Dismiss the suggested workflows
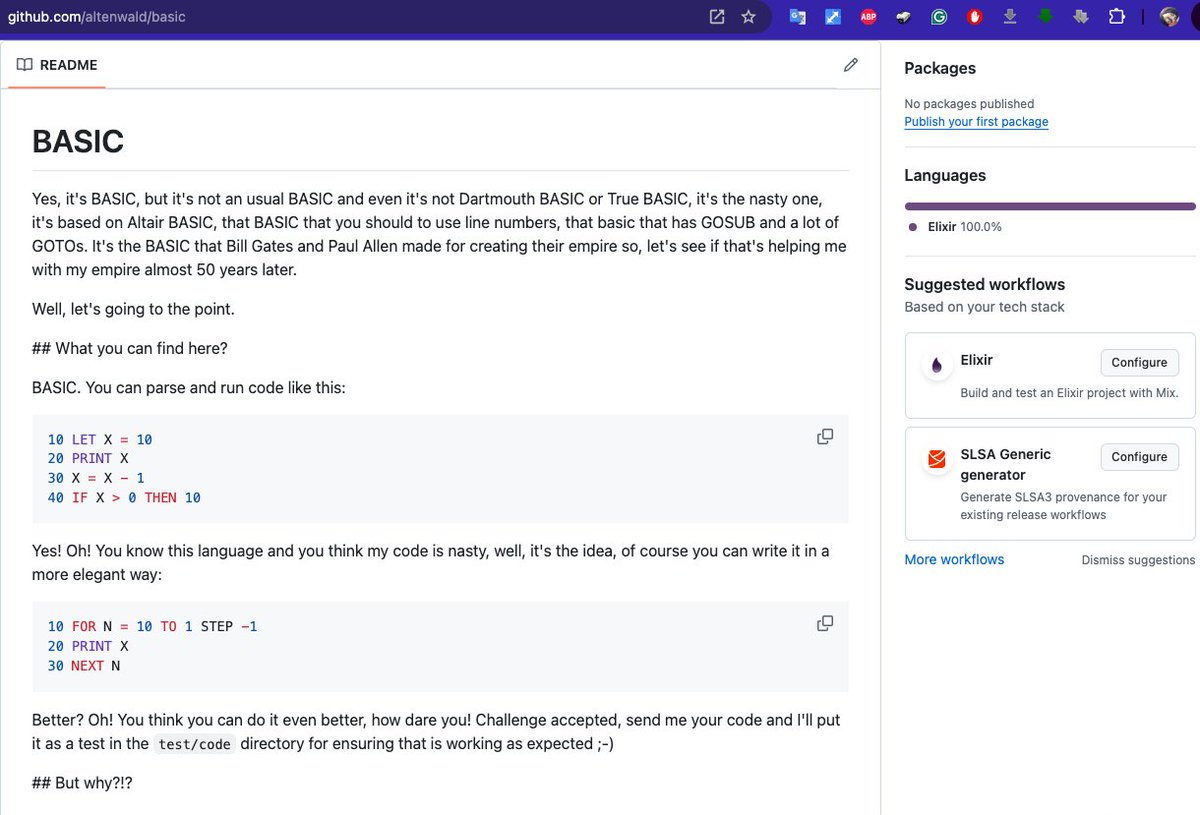1200x815 pixels. pyautogui.click(x=1138, y=560)
